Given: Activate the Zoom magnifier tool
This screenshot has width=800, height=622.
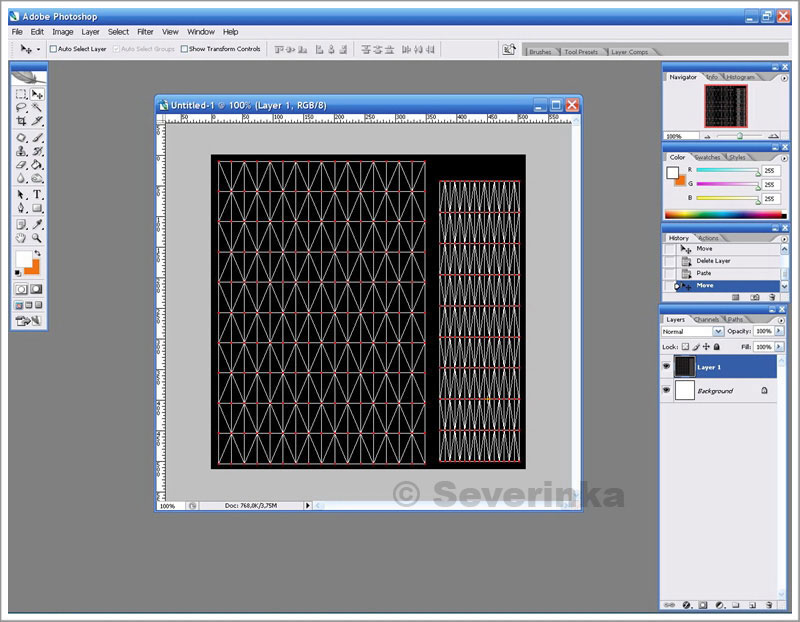Looking at the screenshot, I should tap(37, 238).
